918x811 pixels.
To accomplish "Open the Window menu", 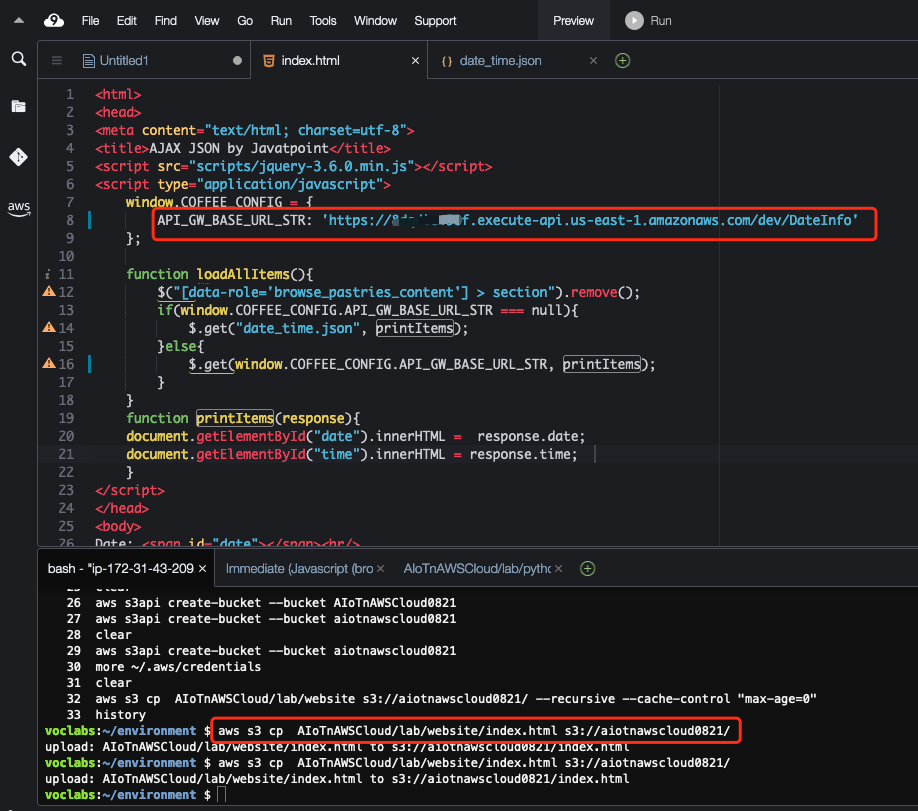I will (375, 20).
